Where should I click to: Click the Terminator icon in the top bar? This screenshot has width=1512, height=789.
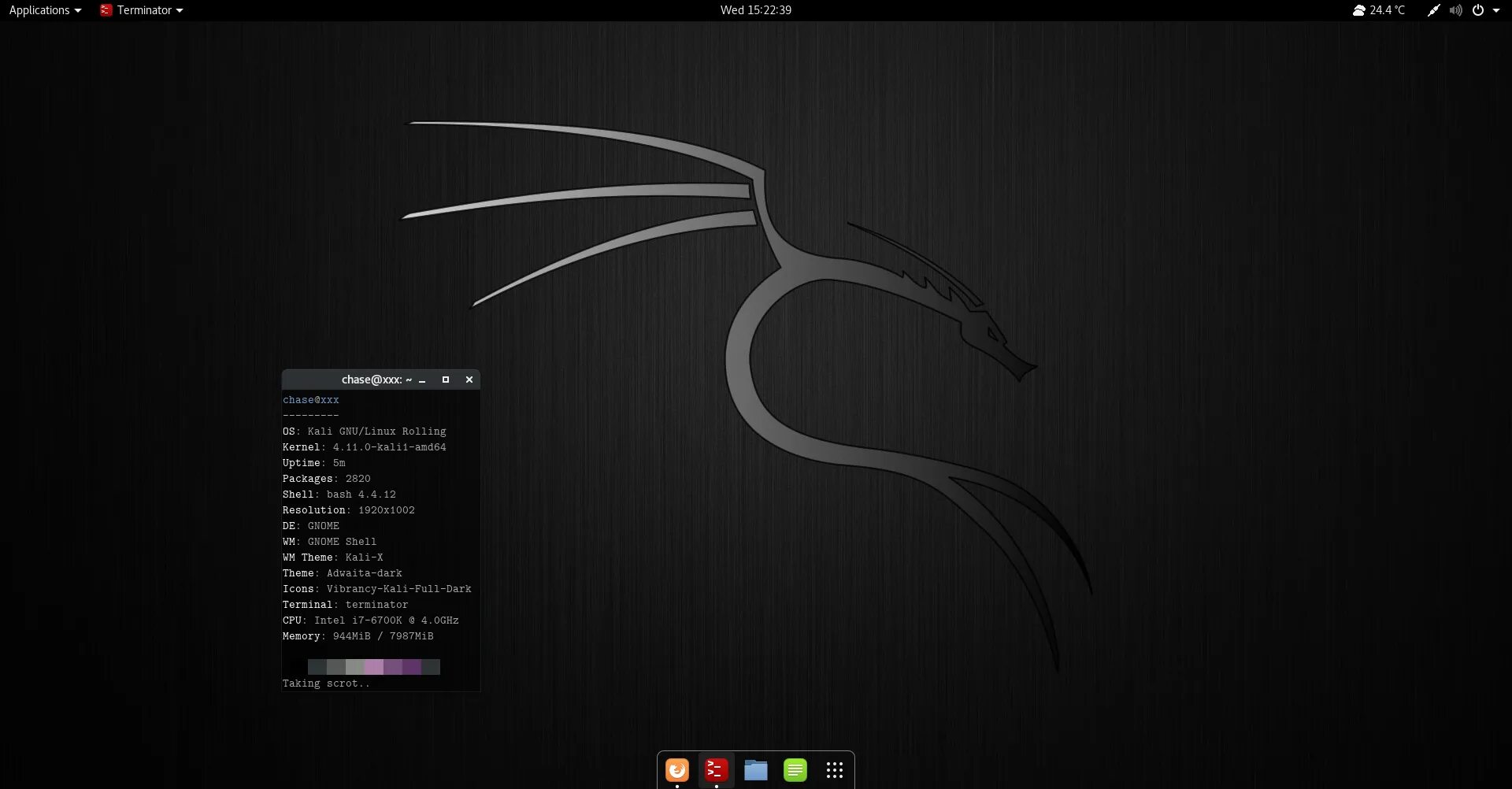[106, 10]
